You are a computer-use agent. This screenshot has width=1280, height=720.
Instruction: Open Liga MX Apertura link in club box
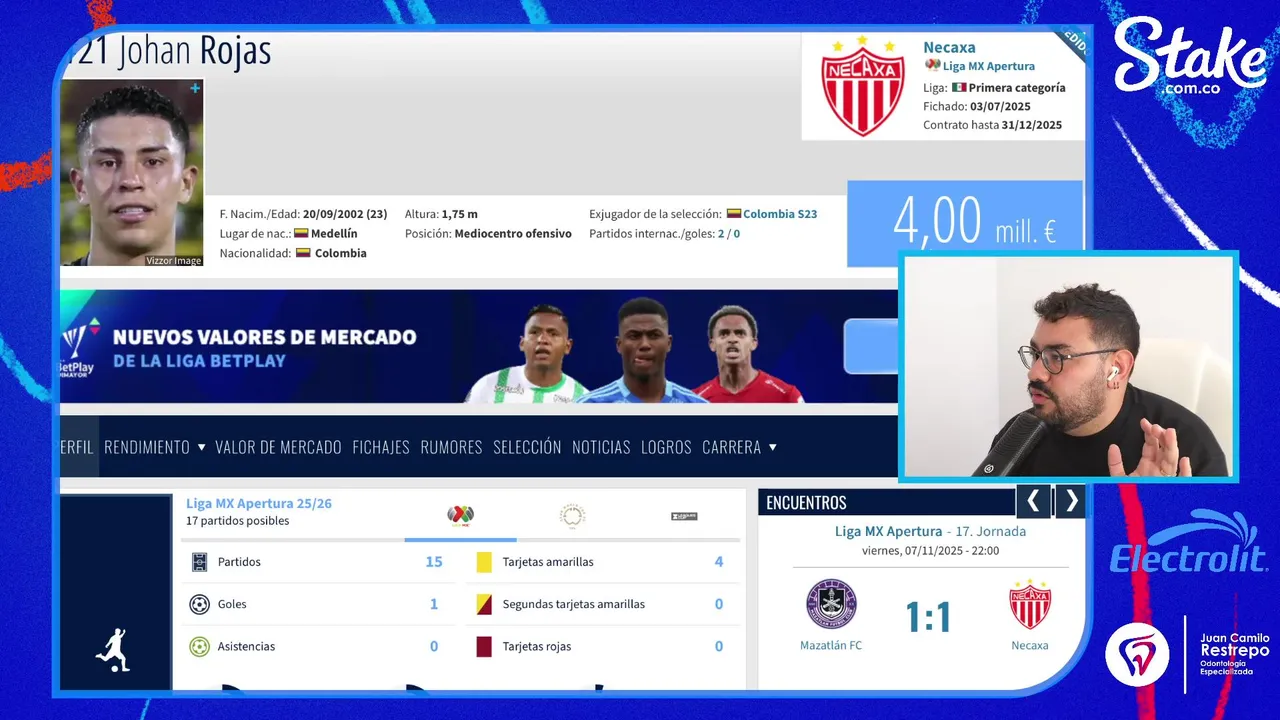click(x=988, y=66)
